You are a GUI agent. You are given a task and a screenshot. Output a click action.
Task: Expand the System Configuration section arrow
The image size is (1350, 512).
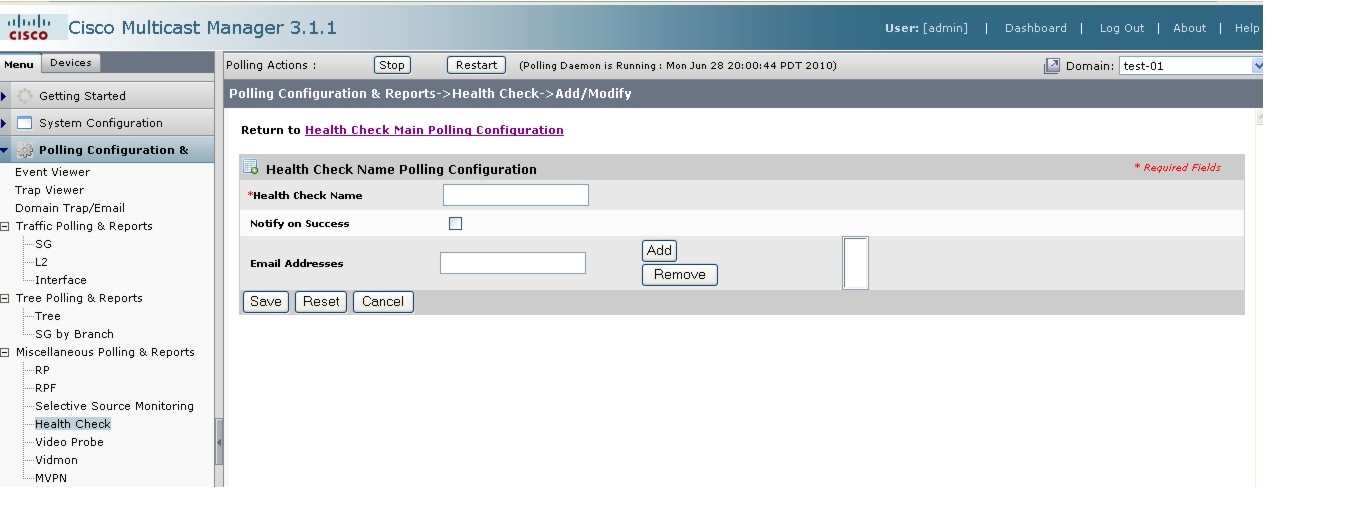pos(4,123)
